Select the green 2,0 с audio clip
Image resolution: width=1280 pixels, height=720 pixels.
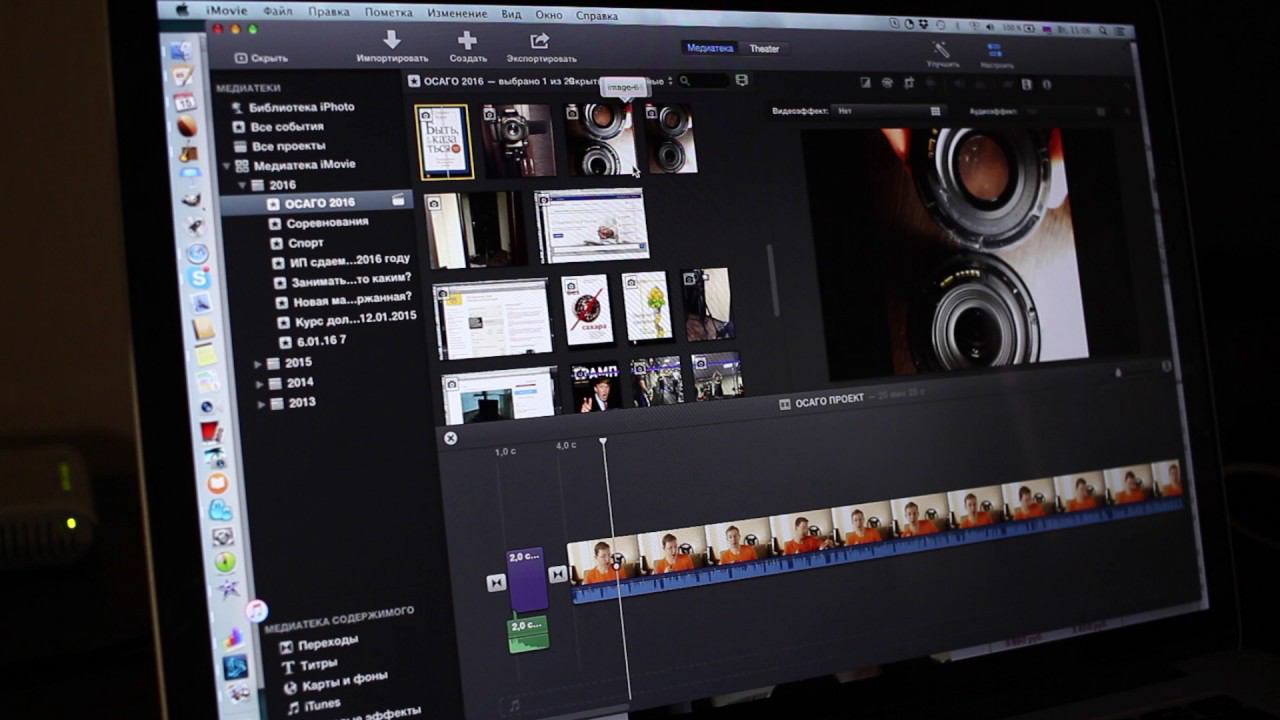tap(529, 634)
